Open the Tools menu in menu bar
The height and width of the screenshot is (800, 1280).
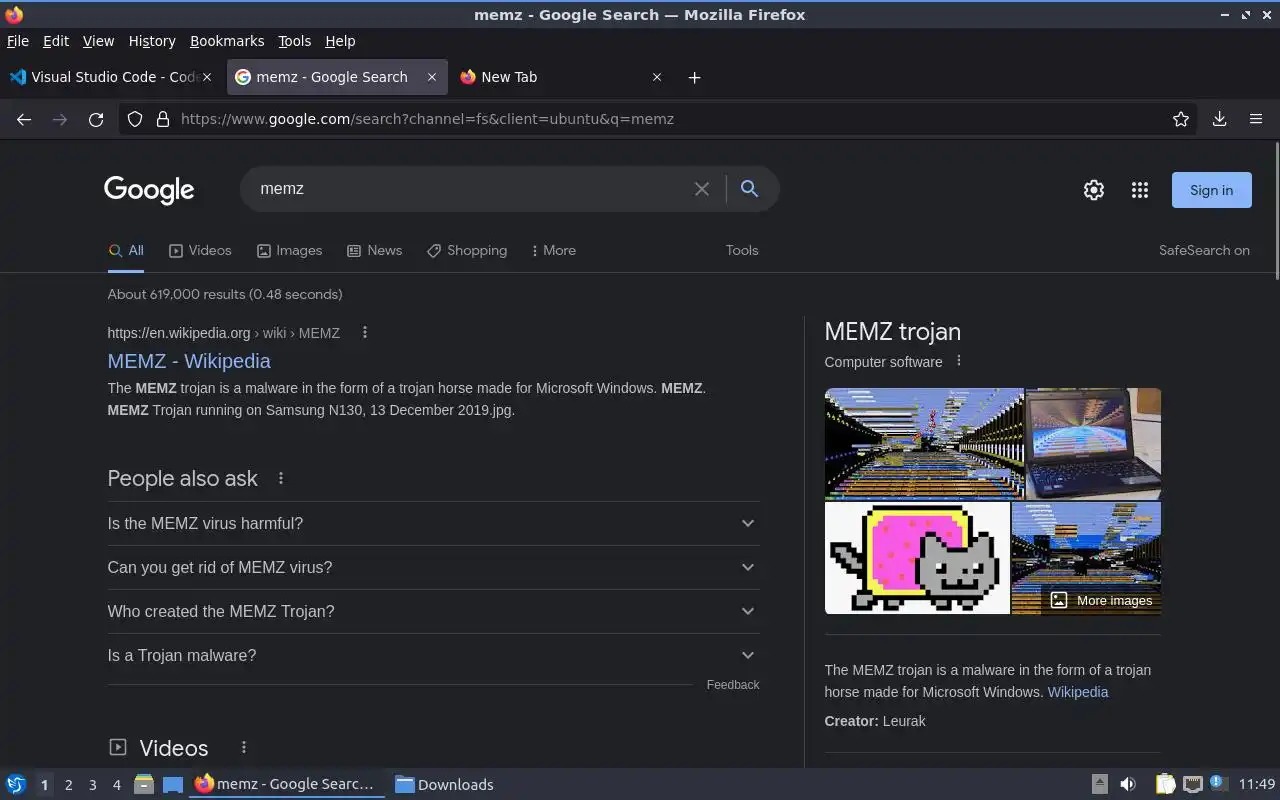[x=294, y=41]
